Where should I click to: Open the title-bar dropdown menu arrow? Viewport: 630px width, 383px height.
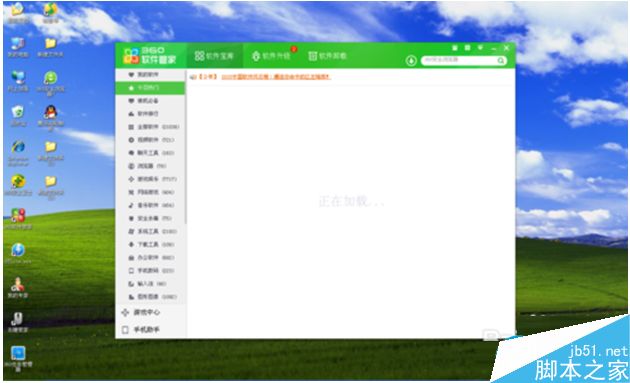pyautogui.click(x=480, y=48)
